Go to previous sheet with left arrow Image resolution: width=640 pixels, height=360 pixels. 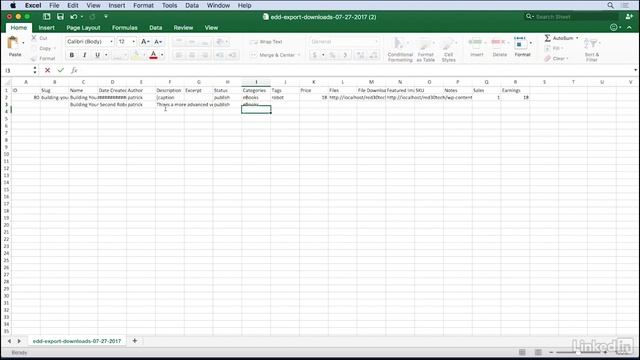pos(9,341)
